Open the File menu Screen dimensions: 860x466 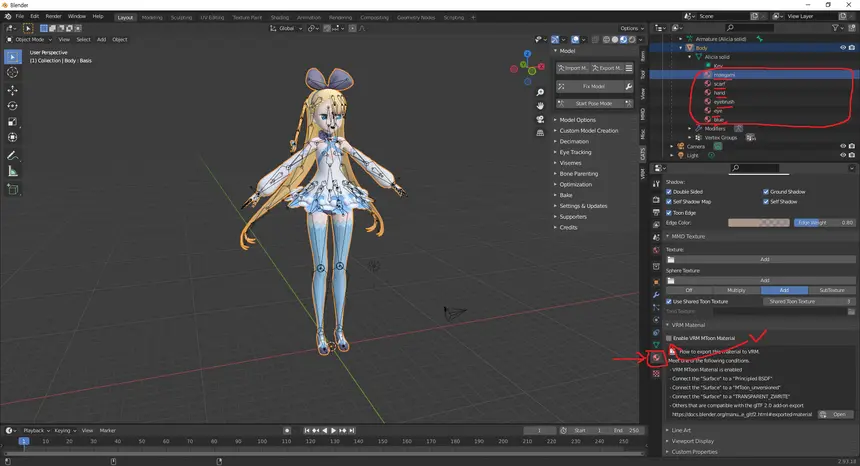tap(20, 16)
